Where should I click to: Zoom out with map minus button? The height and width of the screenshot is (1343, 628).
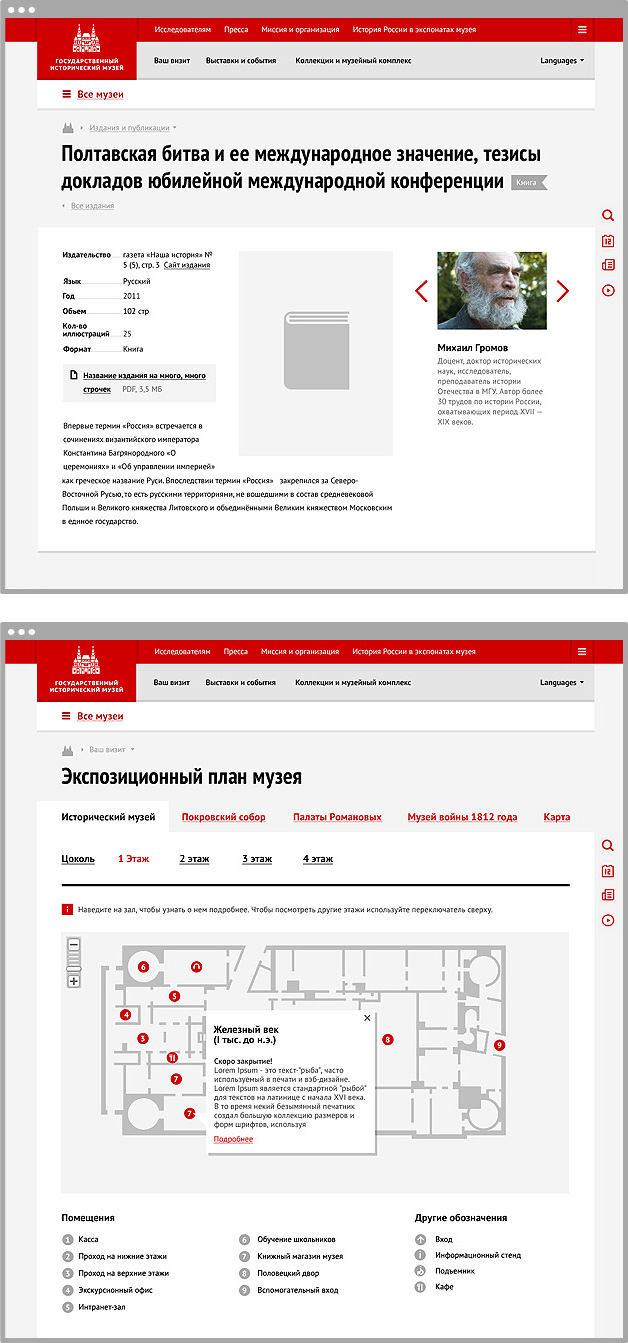(73, 945)
